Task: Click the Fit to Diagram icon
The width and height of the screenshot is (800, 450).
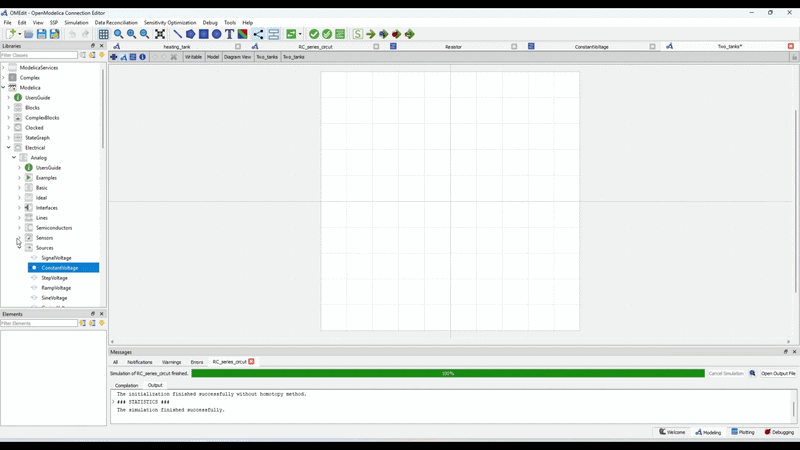Action: click(x=160, y=34)
